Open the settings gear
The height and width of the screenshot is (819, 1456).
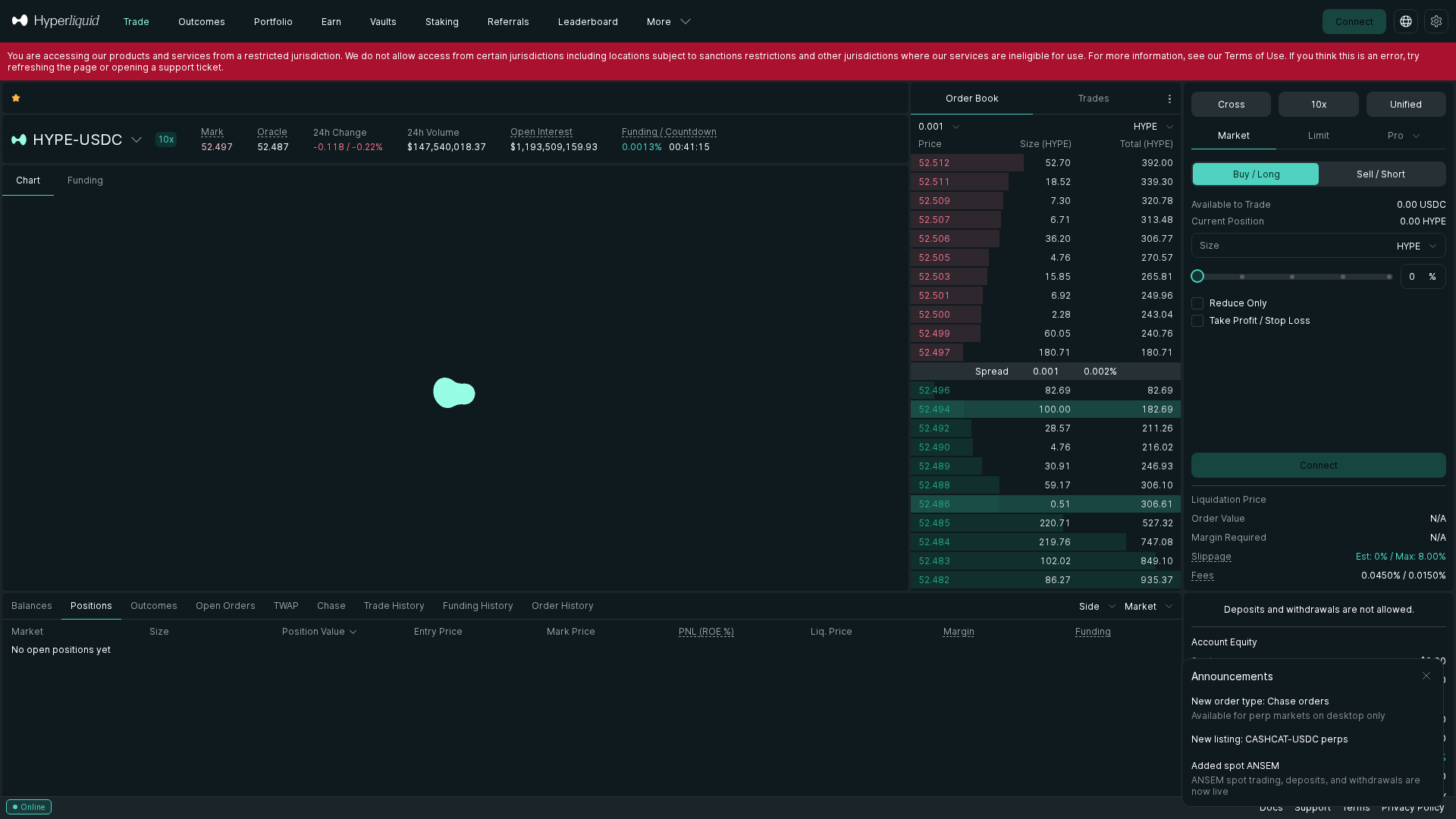[x=1436, y=21]
